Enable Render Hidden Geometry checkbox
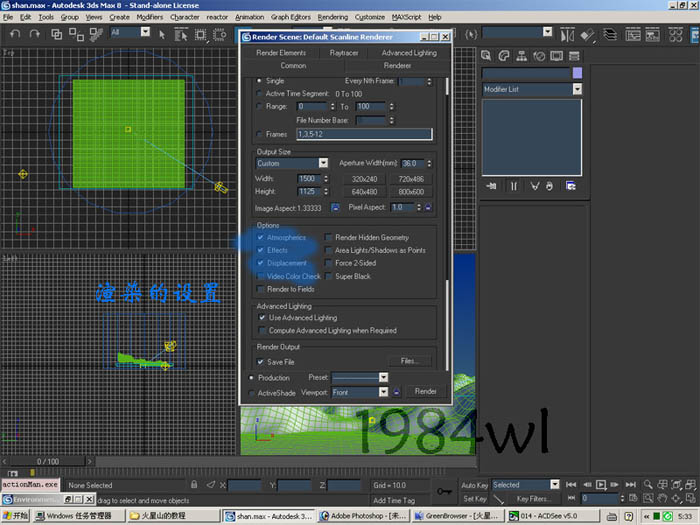The image size is (700, 525). [329, 237]
